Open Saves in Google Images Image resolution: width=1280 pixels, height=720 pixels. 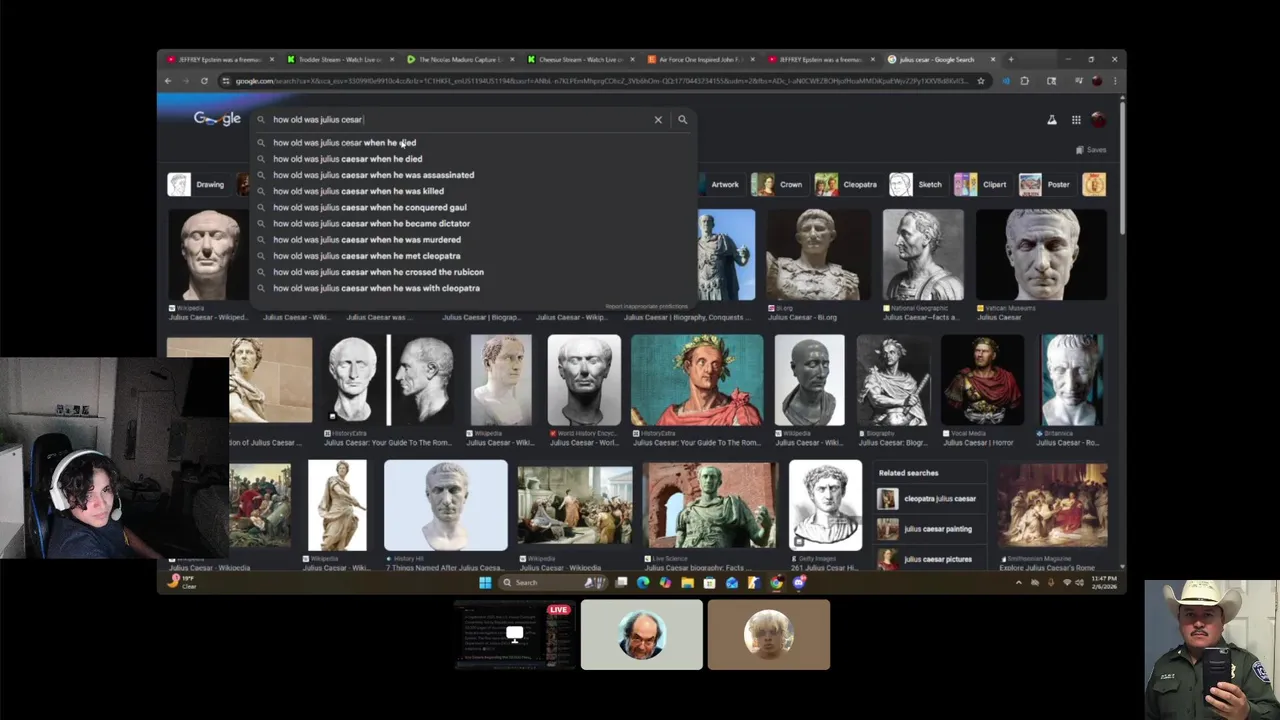[1091, 150]
